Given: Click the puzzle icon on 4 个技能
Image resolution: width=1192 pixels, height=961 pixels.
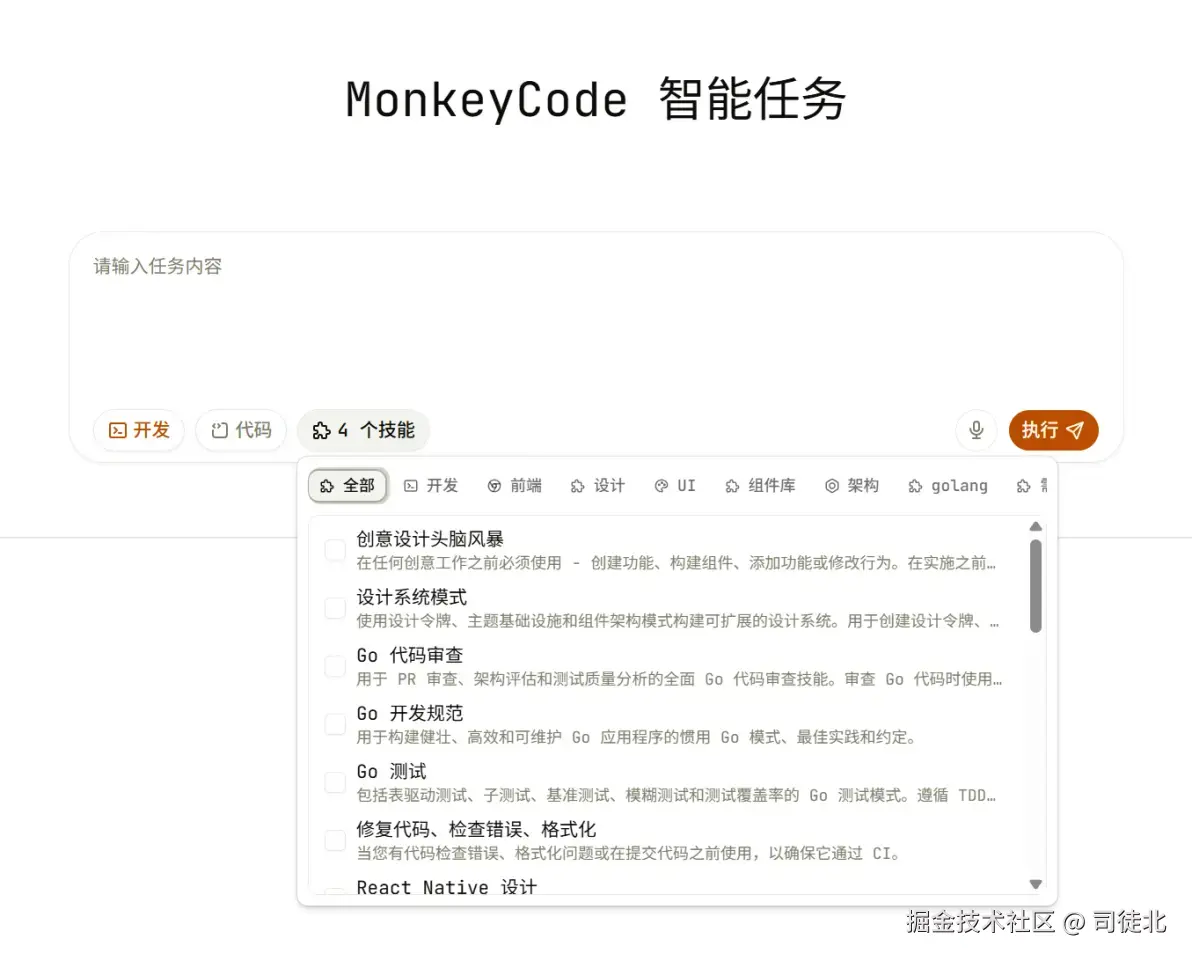Looking at the screenshot, I should coord(322,430).
